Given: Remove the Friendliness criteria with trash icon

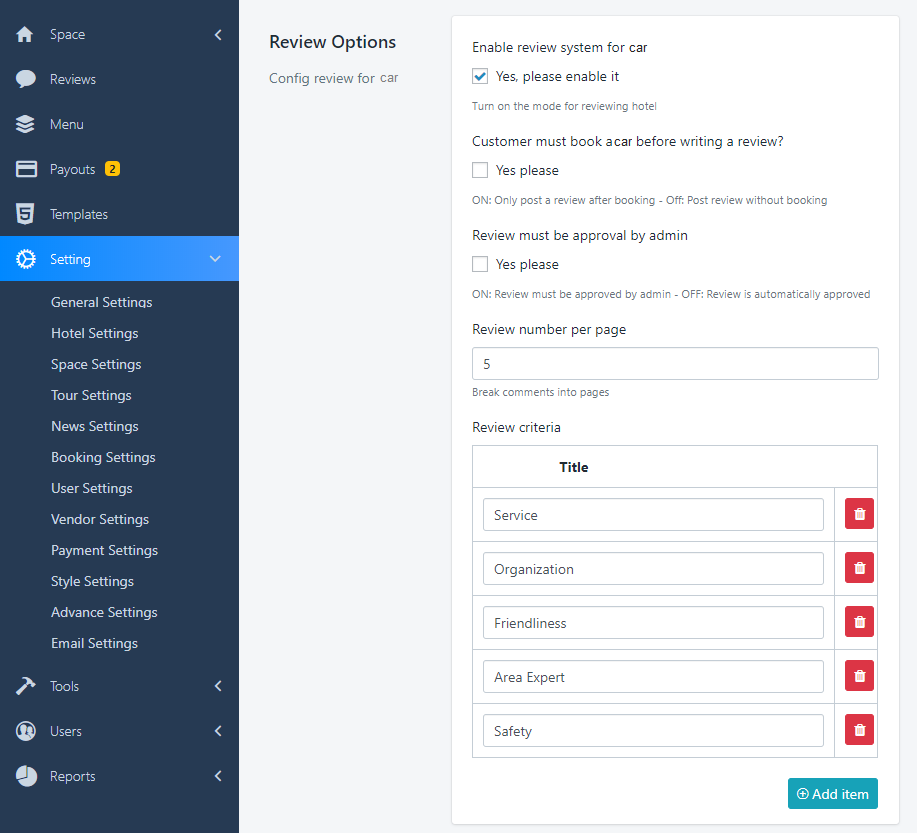Looking at the screenshot, I should coord(859,623).
